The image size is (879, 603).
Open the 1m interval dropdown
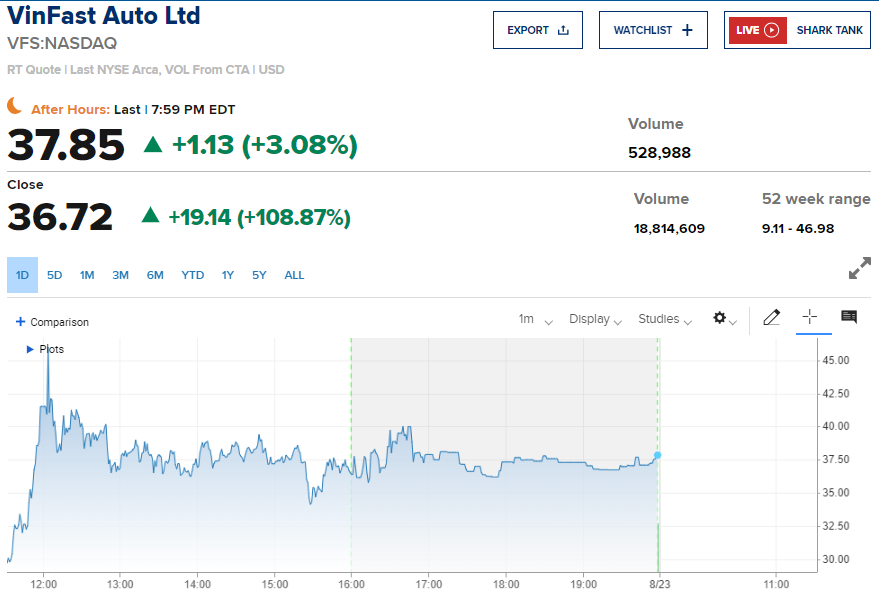coord(535,319)
